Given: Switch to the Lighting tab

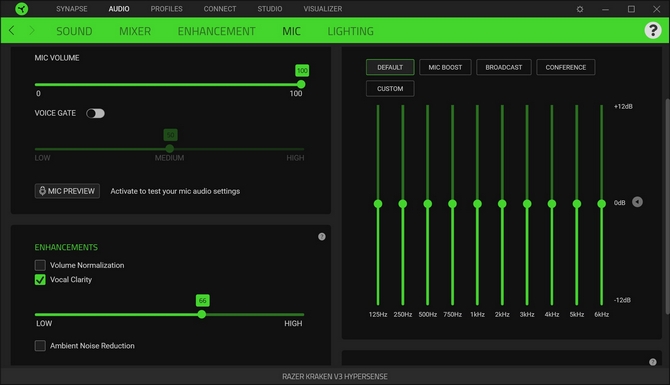Looking at the screenshot, I should [350, 31].
